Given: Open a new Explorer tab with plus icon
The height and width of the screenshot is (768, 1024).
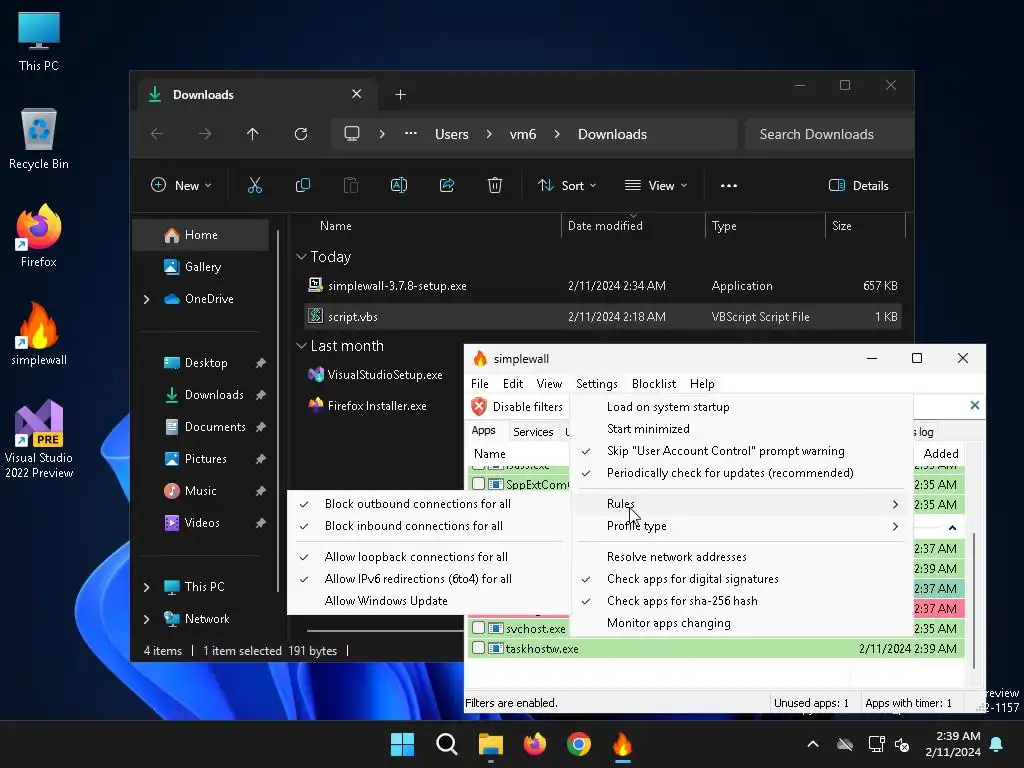Looking at the screenshot, I should click(x=400, y=95).
